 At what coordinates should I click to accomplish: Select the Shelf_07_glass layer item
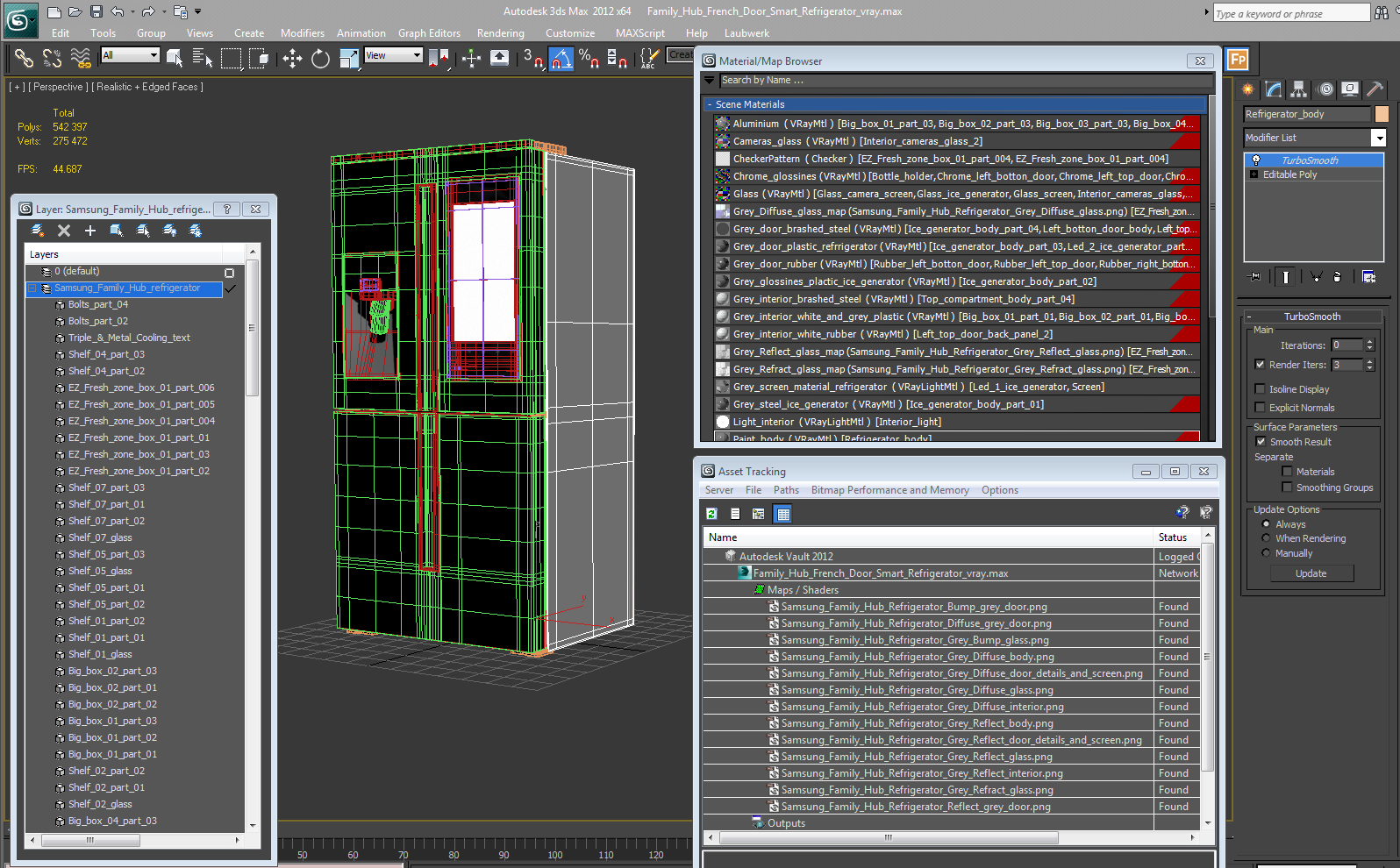pyautogui.click(x=100, y=537)
